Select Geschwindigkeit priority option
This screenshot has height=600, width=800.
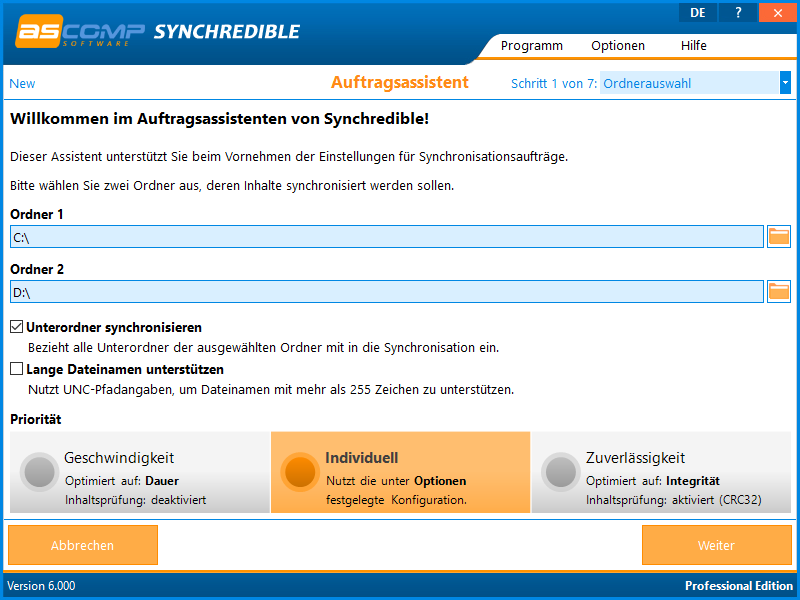[140, 472]
